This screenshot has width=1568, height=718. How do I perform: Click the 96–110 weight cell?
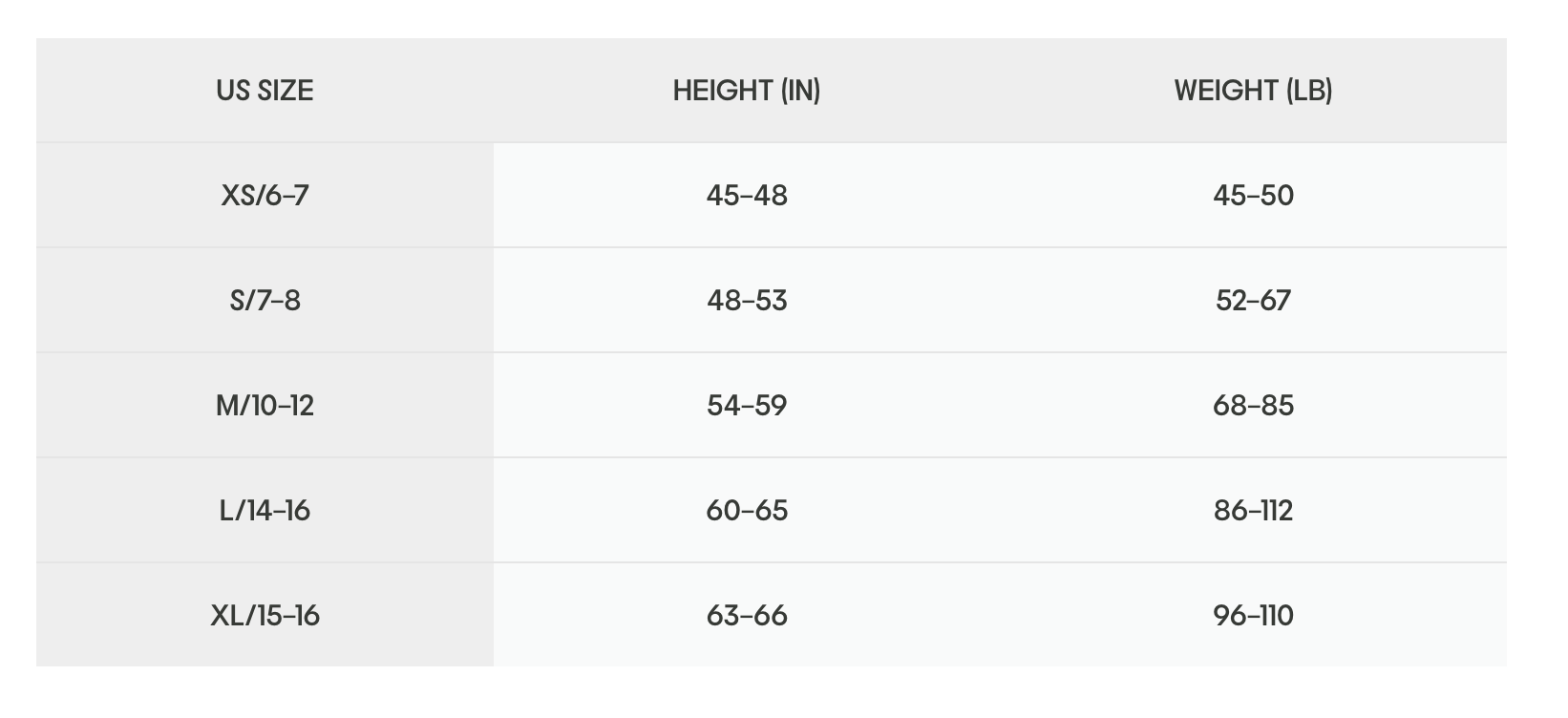tap(1253, 616)
